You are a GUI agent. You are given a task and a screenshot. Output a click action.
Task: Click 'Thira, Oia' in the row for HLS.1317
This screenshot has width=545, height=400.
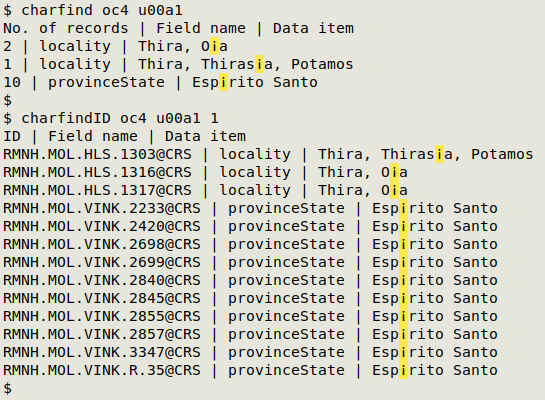[363, 190]
